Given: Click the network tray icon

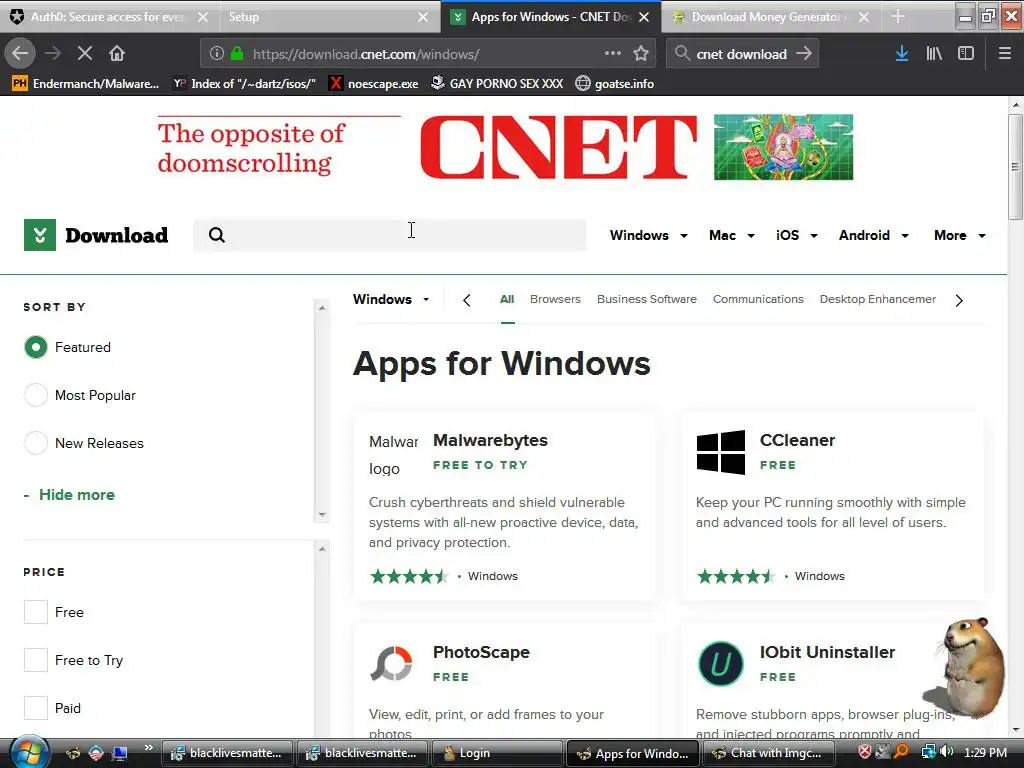Looking at the screenshot, I should pos(928,752).
